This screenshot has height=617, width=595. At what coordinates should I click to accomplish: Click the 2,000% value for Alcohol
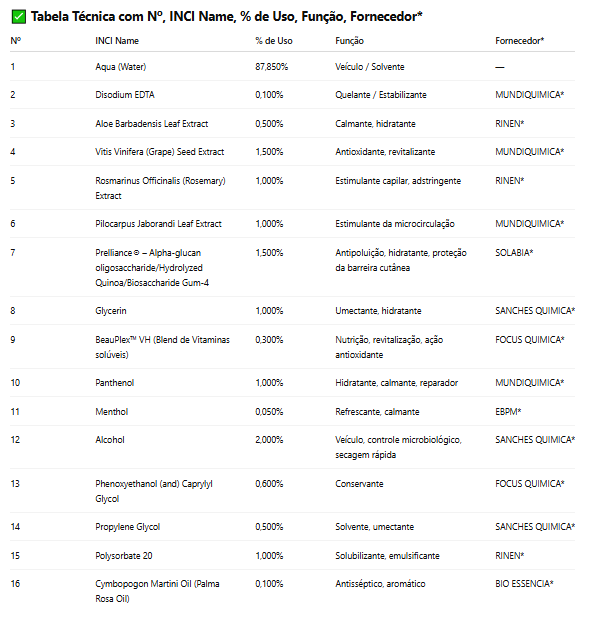[x=269, y=440]
